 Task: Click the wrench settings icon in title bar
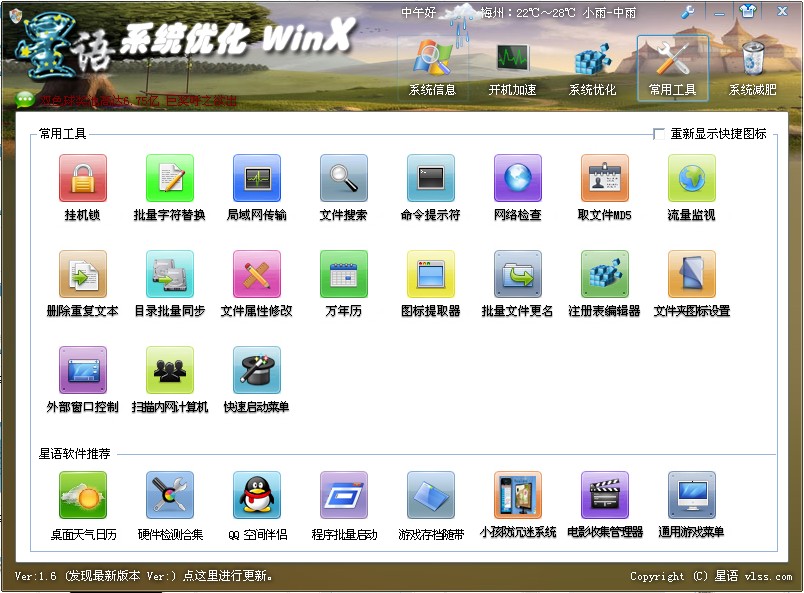pyautogui.click(x=688, y=13)
